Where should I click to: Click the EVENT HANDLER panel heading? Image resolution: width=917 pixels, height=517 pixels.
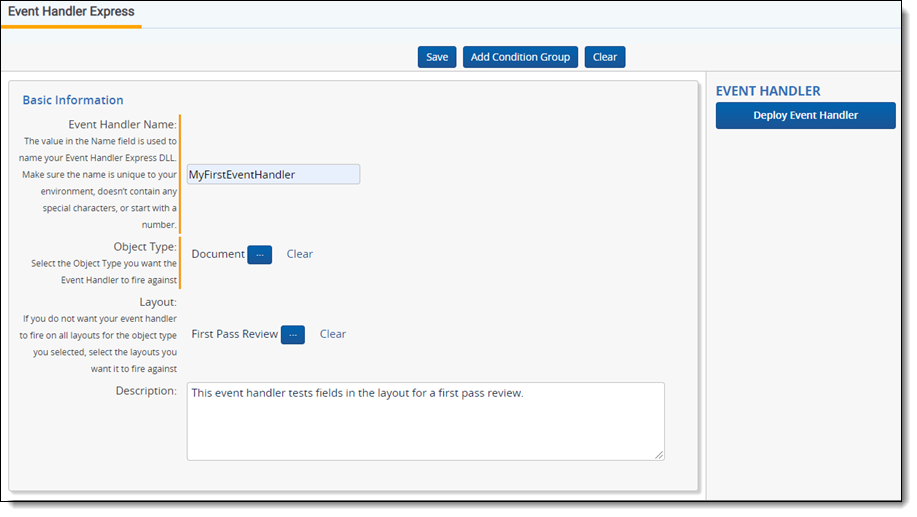point(768,91)
